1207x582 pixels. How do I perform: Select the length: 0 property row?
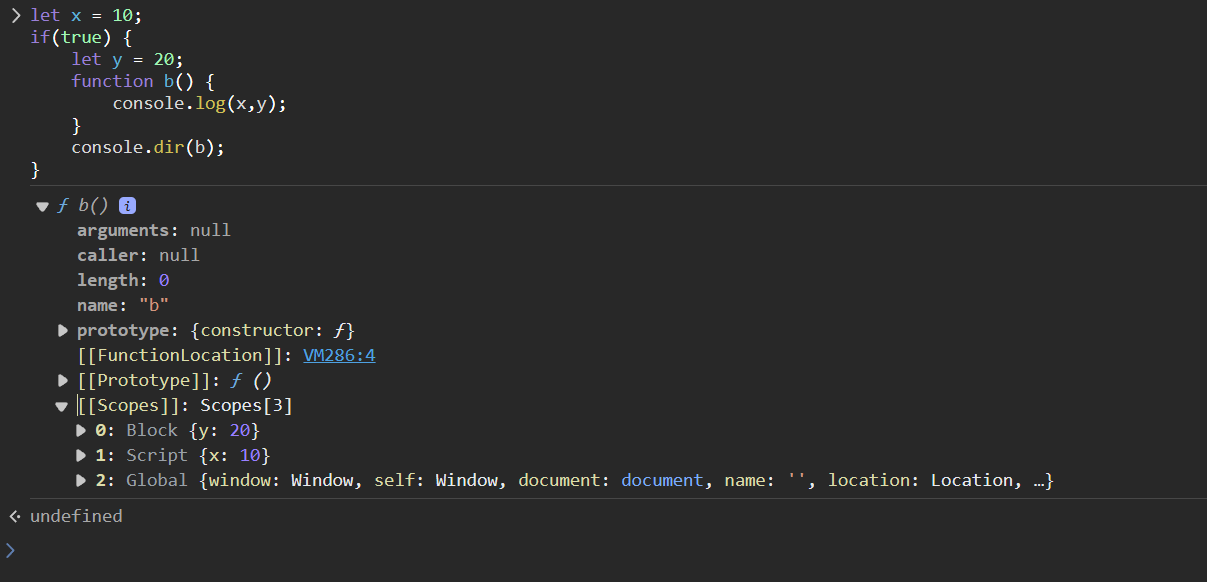(123, 280)
